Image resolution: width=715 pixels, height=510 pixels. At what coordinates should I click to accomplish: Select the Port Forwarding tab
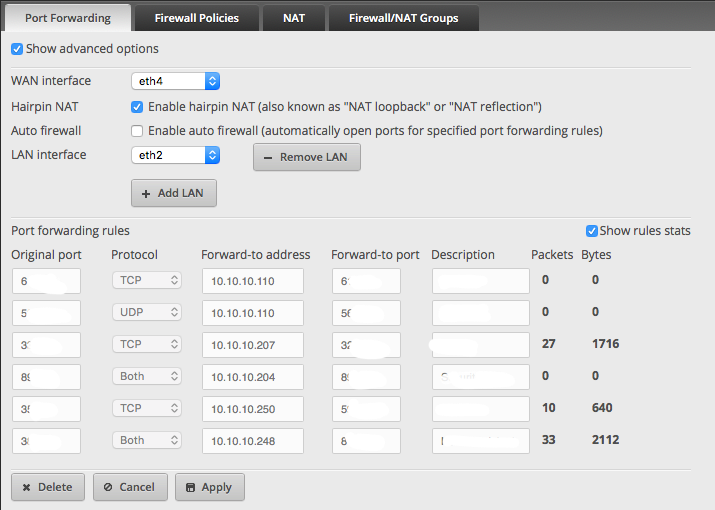coord(68,18)
